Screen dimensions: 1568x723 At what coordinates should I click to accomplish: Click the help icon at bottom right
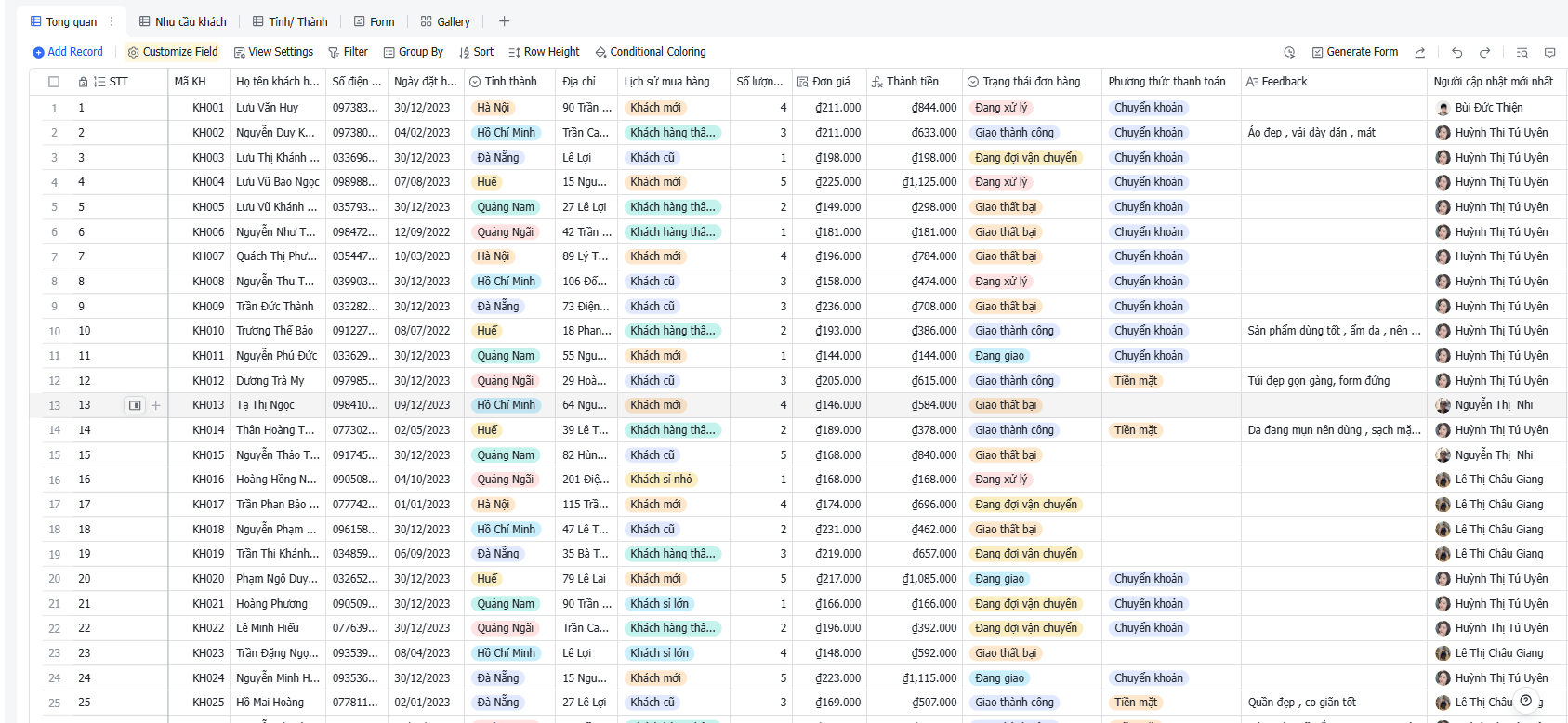click(1526, 701)
